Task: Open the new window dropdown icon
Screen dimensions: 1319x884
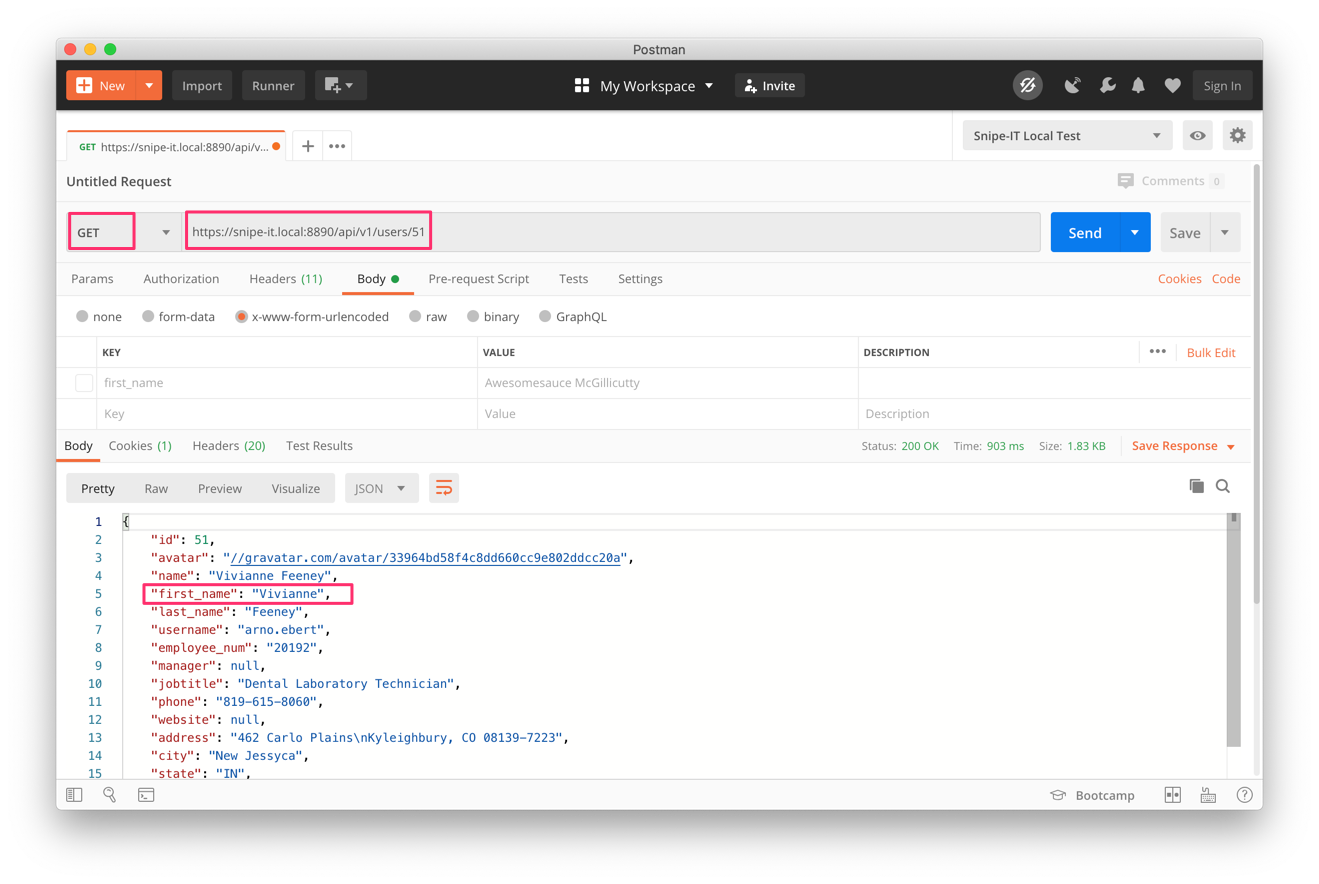Action: point(340,85)
